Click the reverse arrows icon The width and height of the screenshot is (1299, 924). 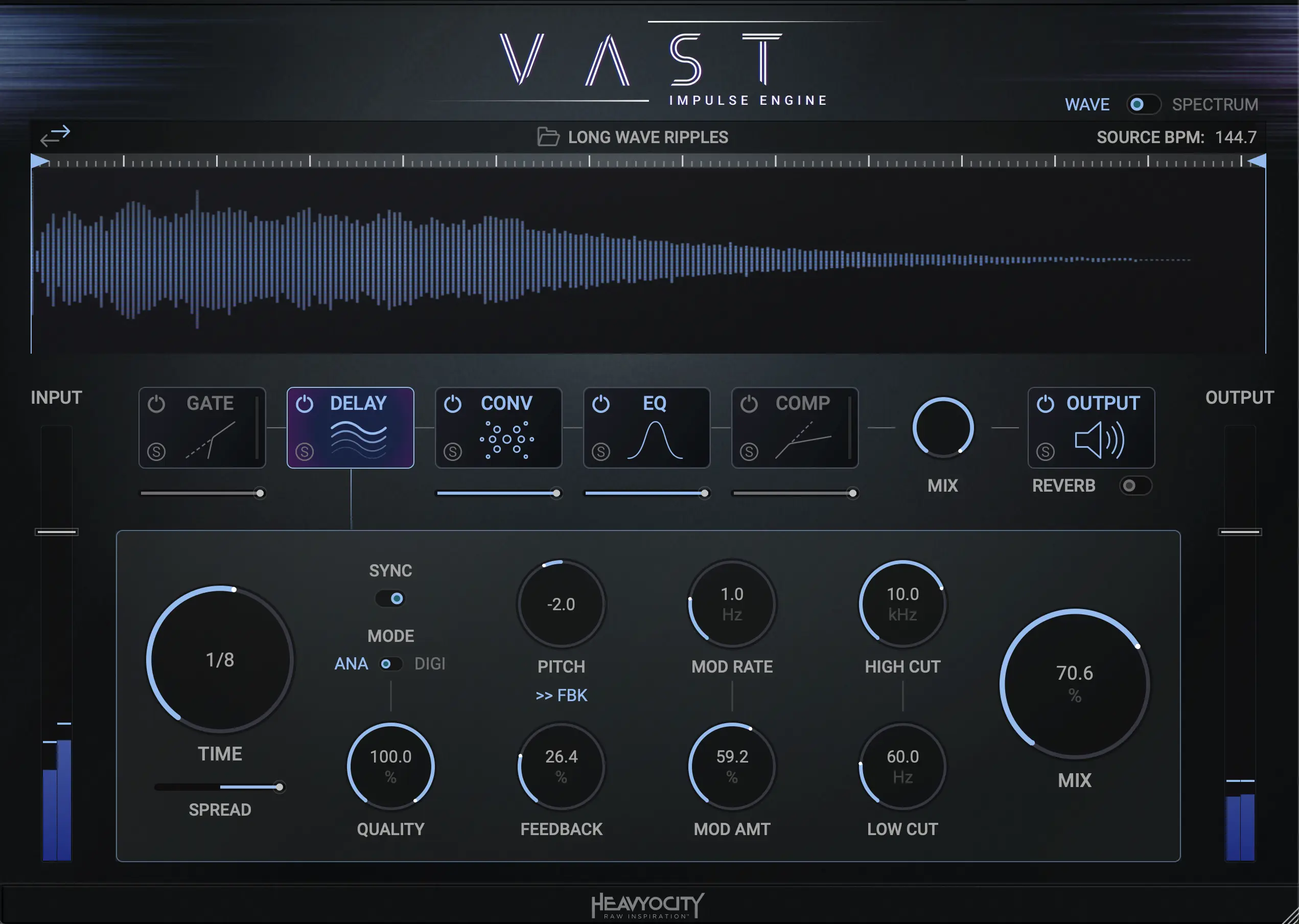[x=55, y=136]
